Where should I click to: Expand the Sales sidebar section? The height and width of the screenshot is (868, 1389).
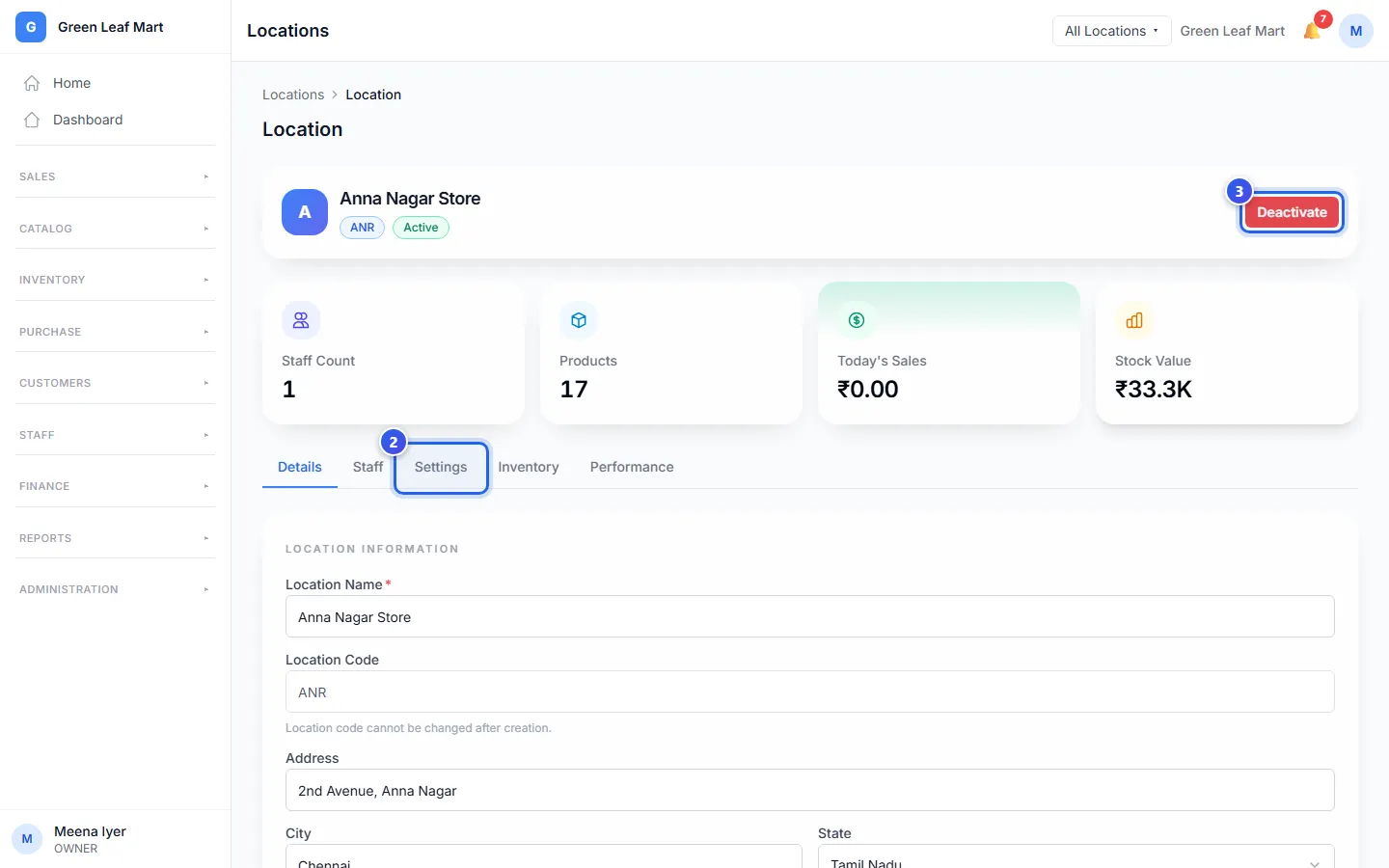[116, 176]
